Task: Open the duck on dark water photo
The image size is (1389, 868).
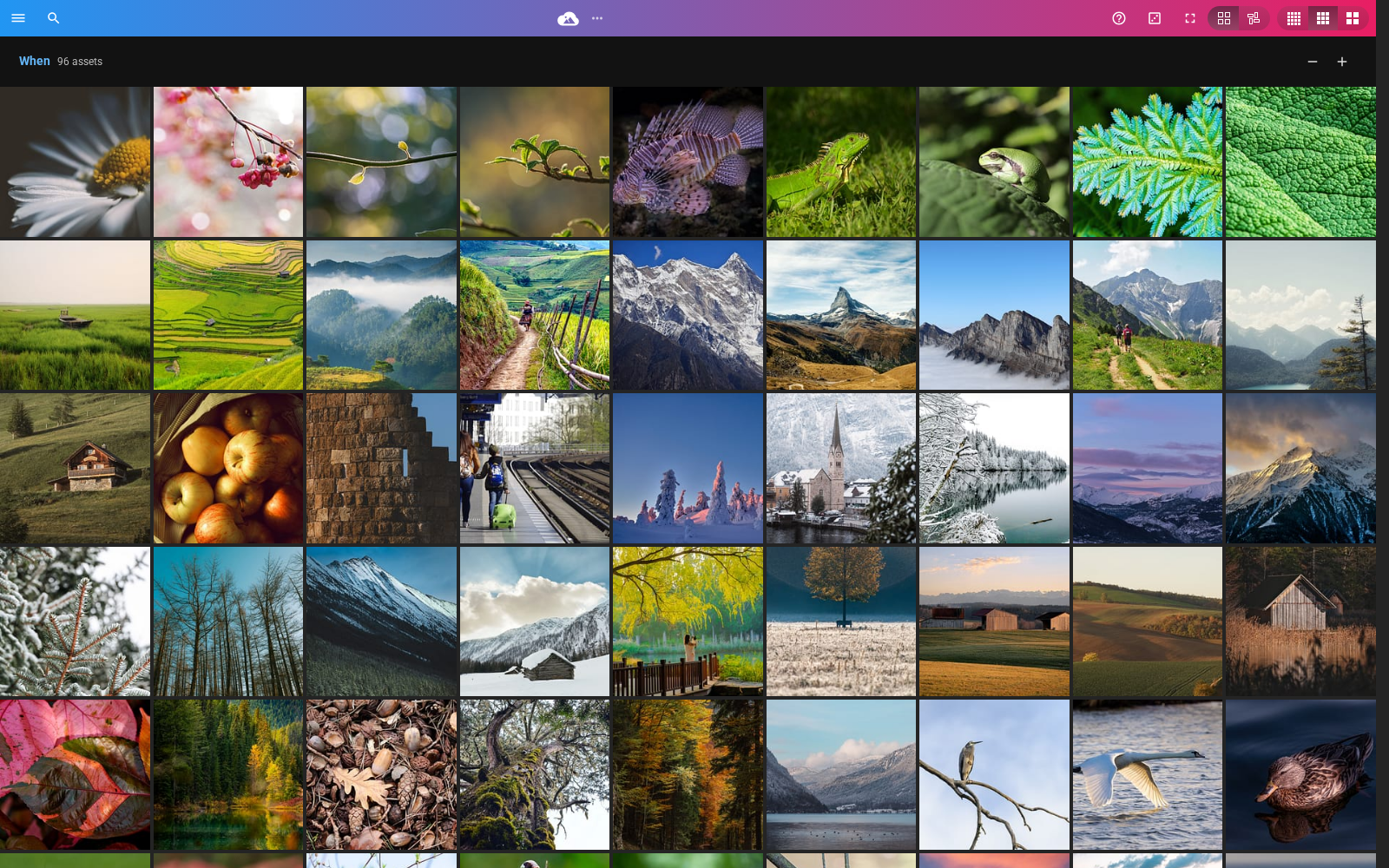Action: click(x=1300, y=774)
